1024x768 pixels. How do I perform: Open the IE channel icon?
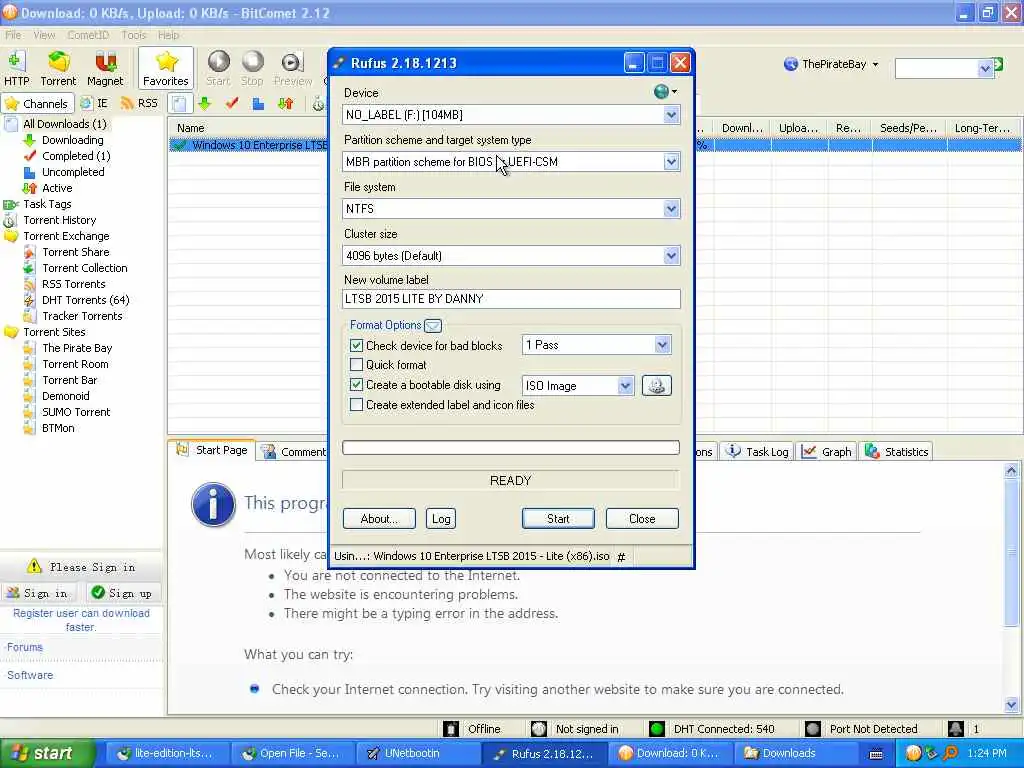tap(93, 103)
